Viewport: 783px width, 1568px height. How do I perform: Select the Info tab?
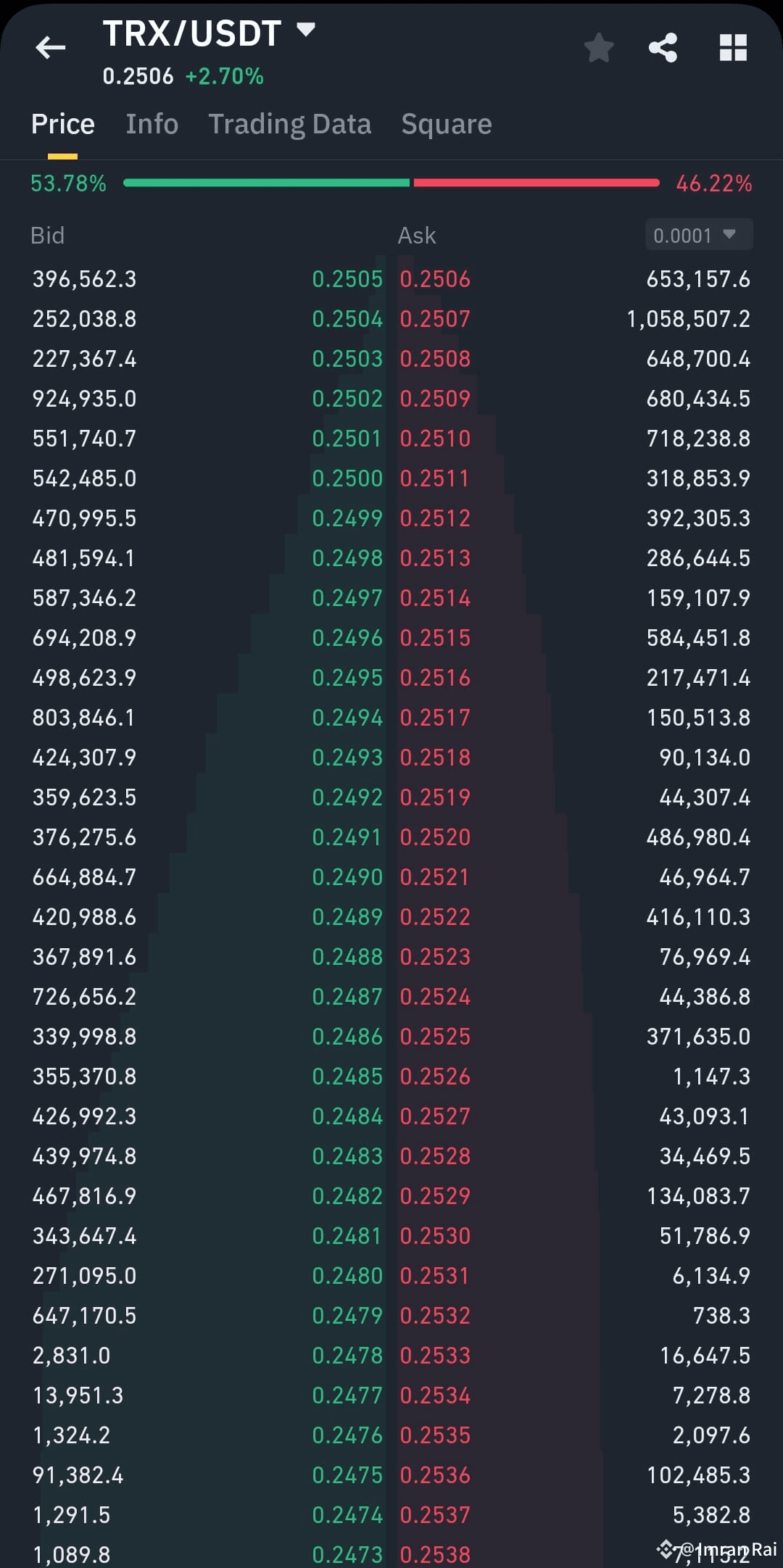tap(152, 123)
